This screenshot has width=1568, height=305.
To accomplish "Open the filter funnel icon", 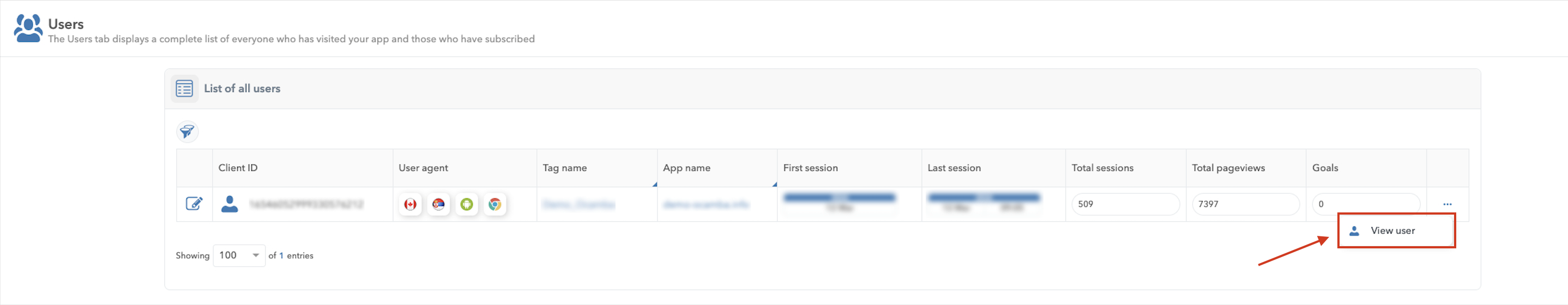I will (x=188, y=131).
